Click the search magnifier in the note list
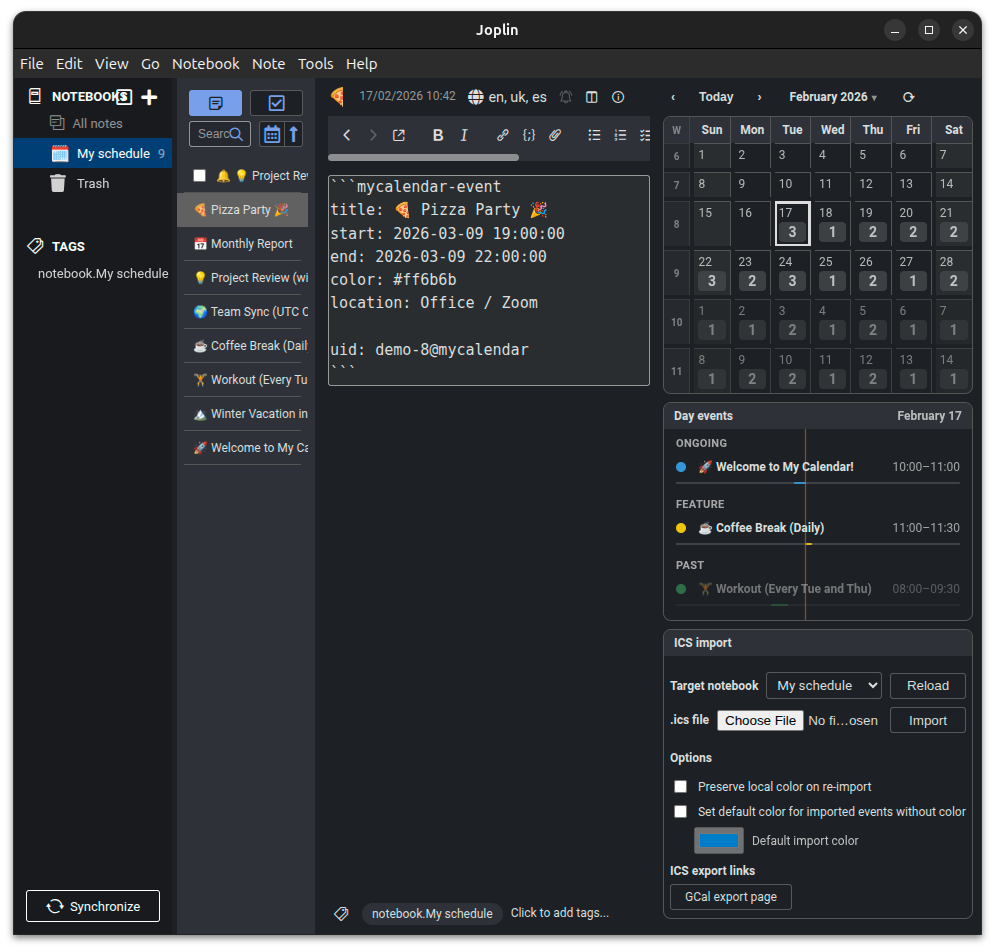Screen dimensions: 995x951 click(x=236, y=134)
